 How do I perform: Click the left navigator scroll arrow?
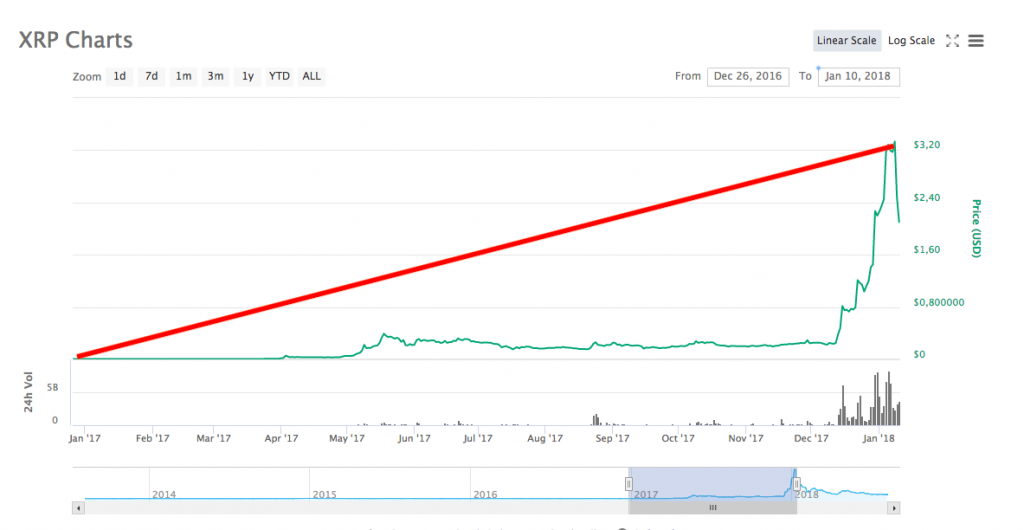point(78,507)
